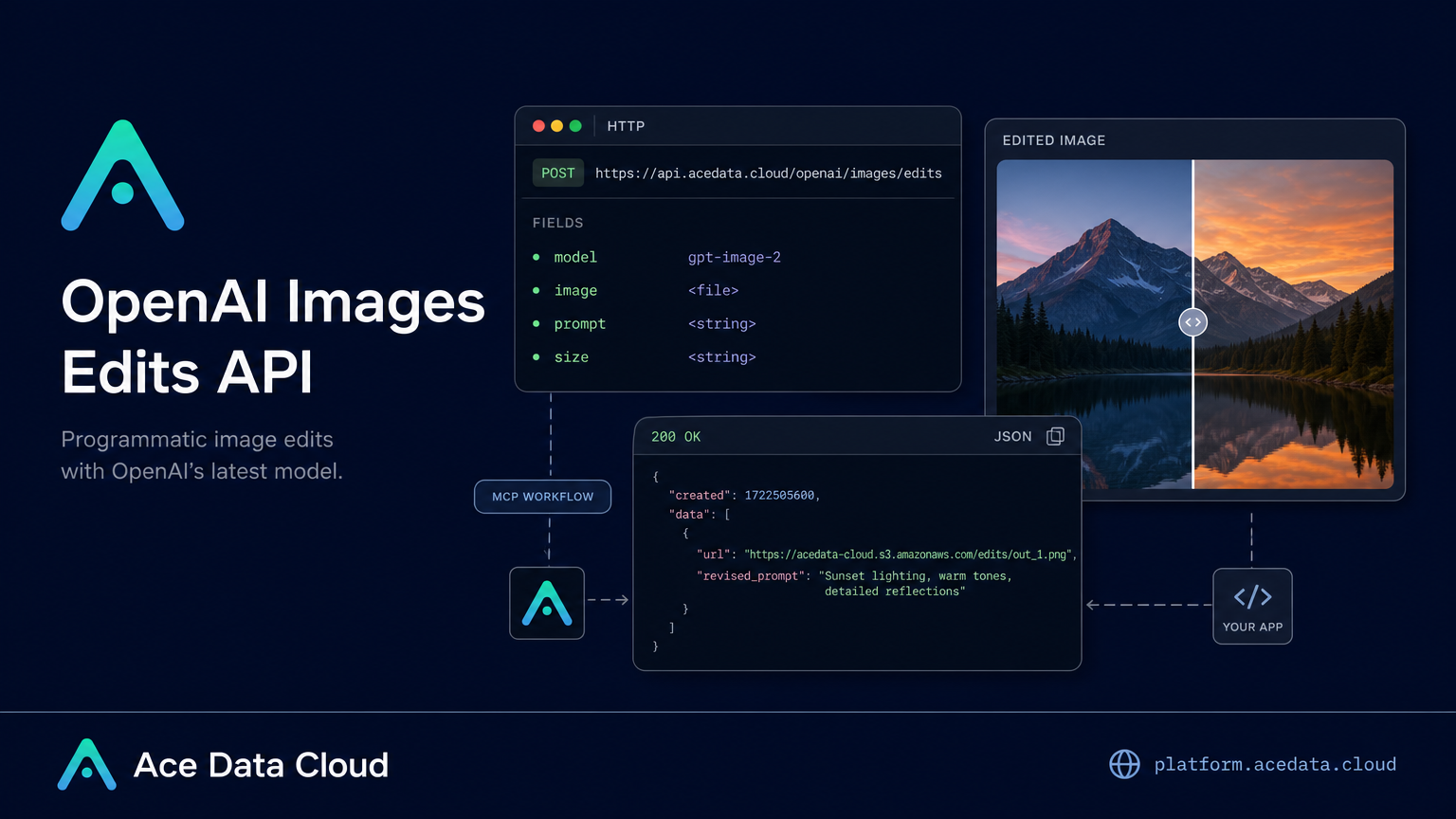1456x819 pixels.
Task: Select the Ace logo node below MCP Workflow
Action: [547, 603]
